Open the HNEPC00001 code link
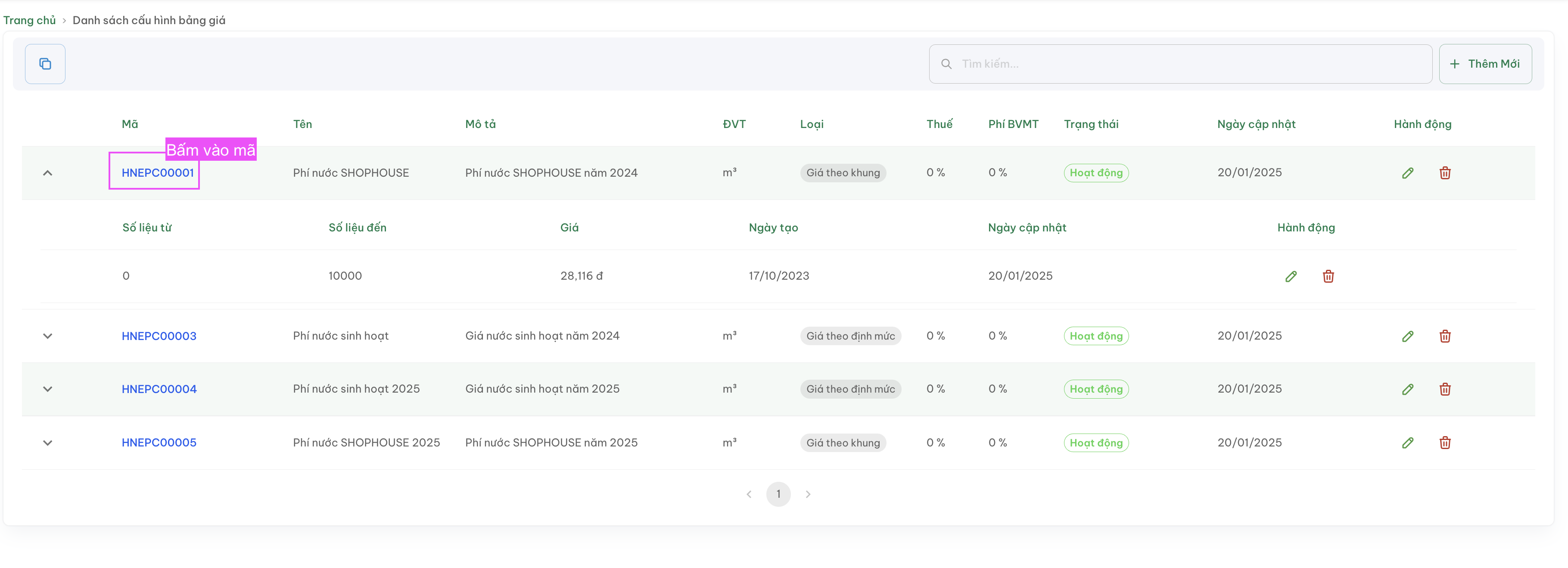Image resolution: width=1568 pixels, height=568 pixels. click(x=158, y=173)
